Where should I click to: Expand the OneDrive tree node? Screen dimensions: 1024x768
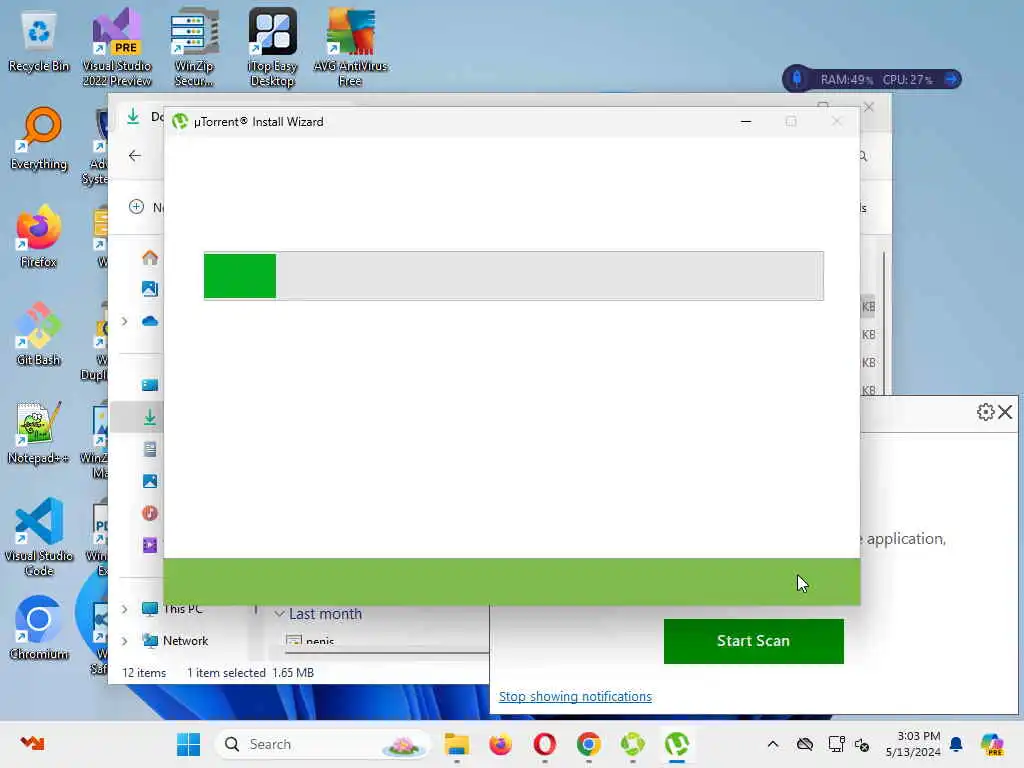coord(124,321)
